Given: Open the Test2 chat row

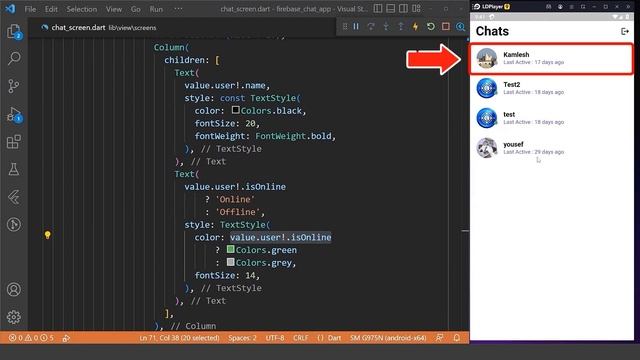Looking at the screenshot, I should (551, 88).
